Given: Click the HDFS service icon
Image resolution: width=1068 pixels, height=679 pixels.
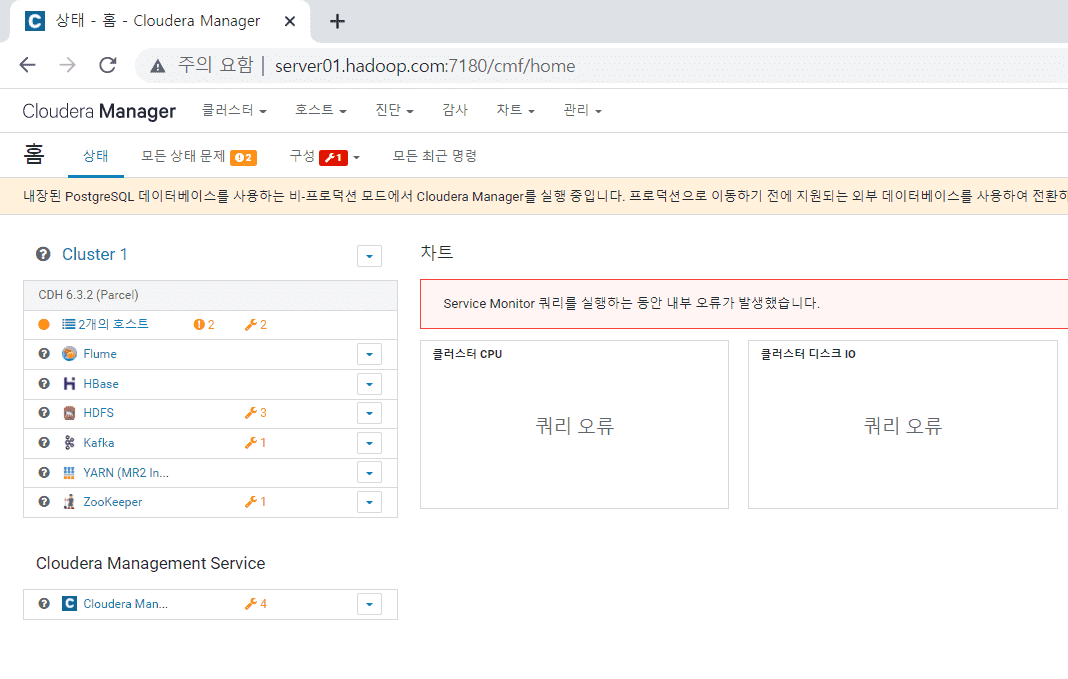Looking at the screenshot, I should (x=69, y=413).
